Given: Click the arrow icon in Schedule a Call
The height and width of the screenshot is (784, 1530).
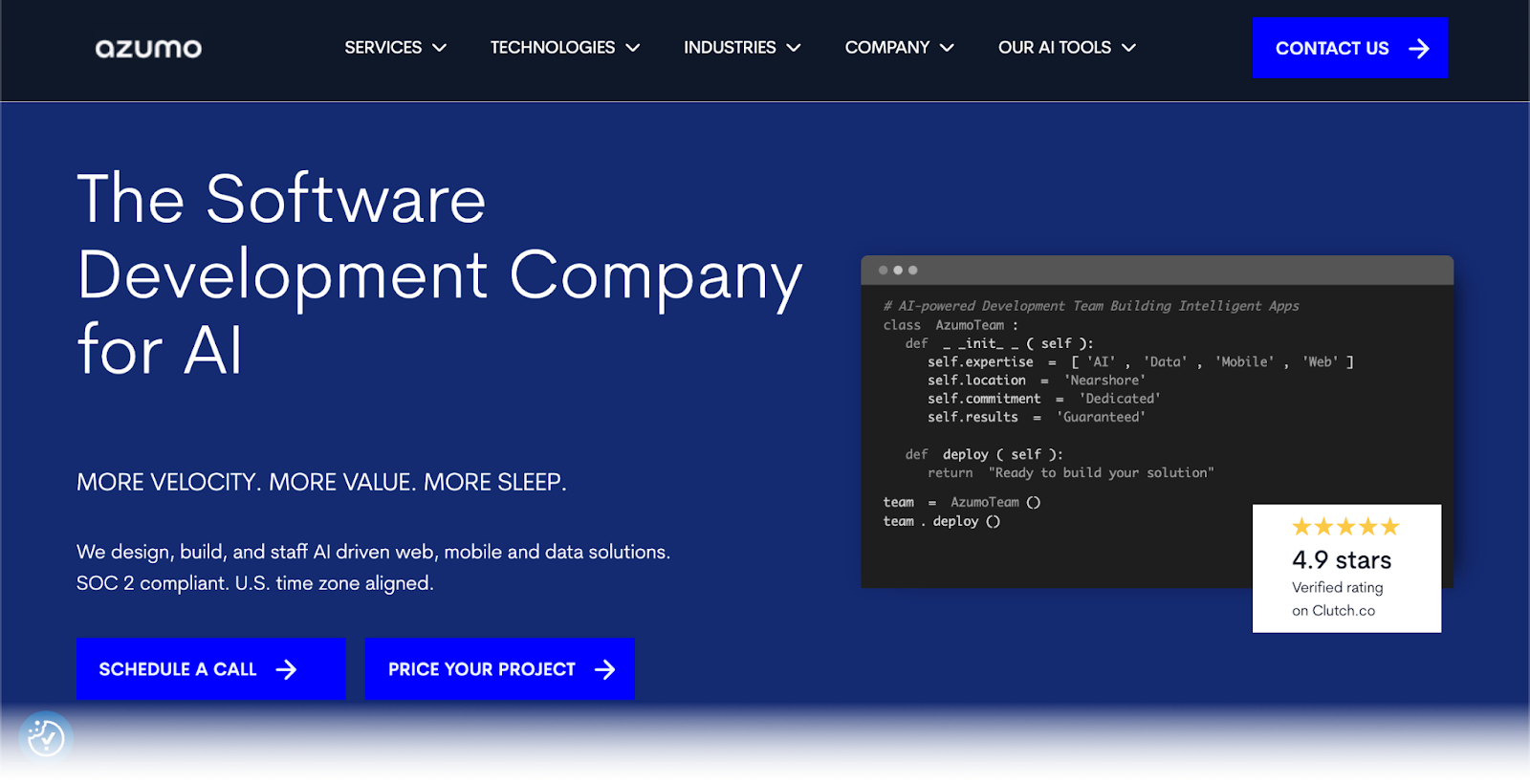Looking at the screenshot, I should [286, 669].
